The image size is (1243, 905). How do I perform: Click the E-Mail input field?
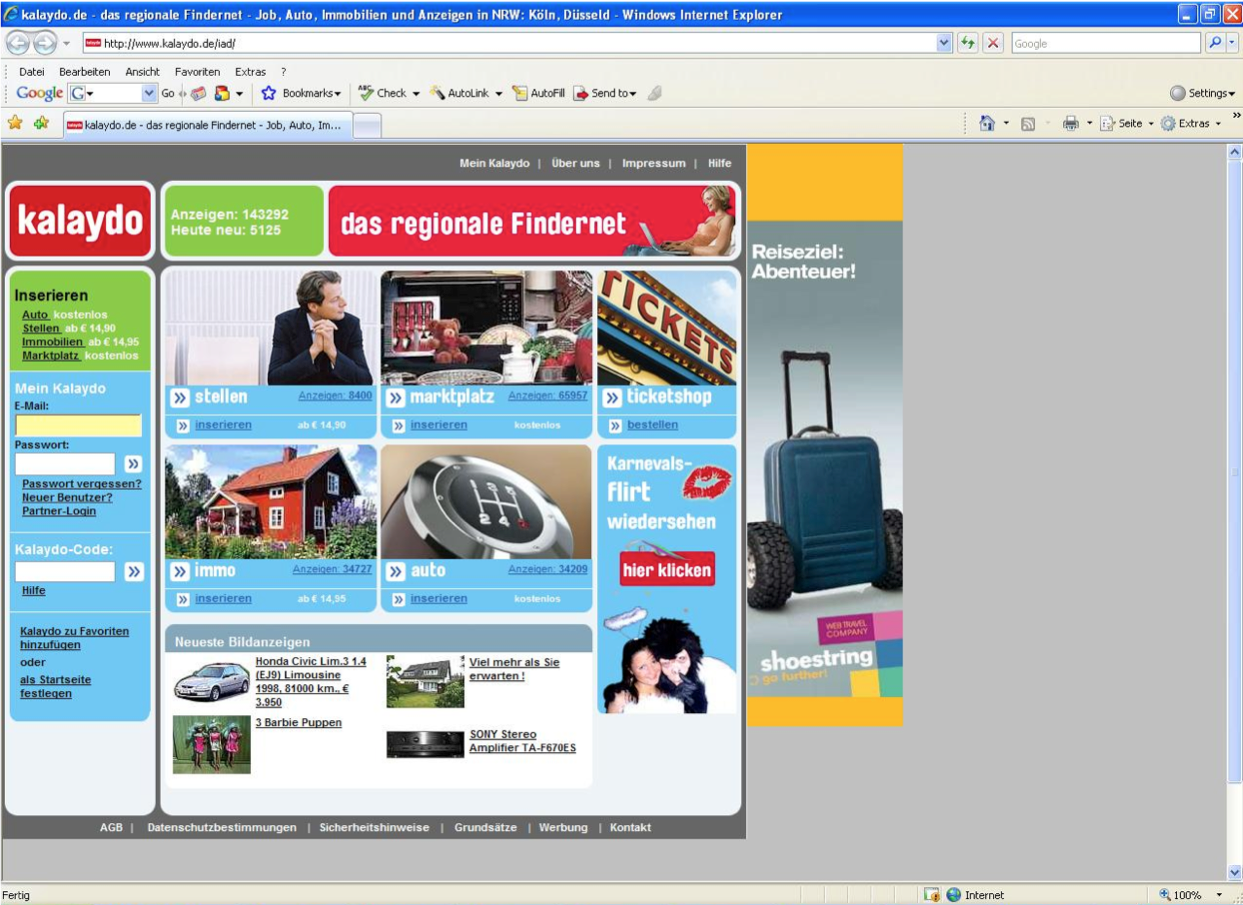tap(79, 425)
